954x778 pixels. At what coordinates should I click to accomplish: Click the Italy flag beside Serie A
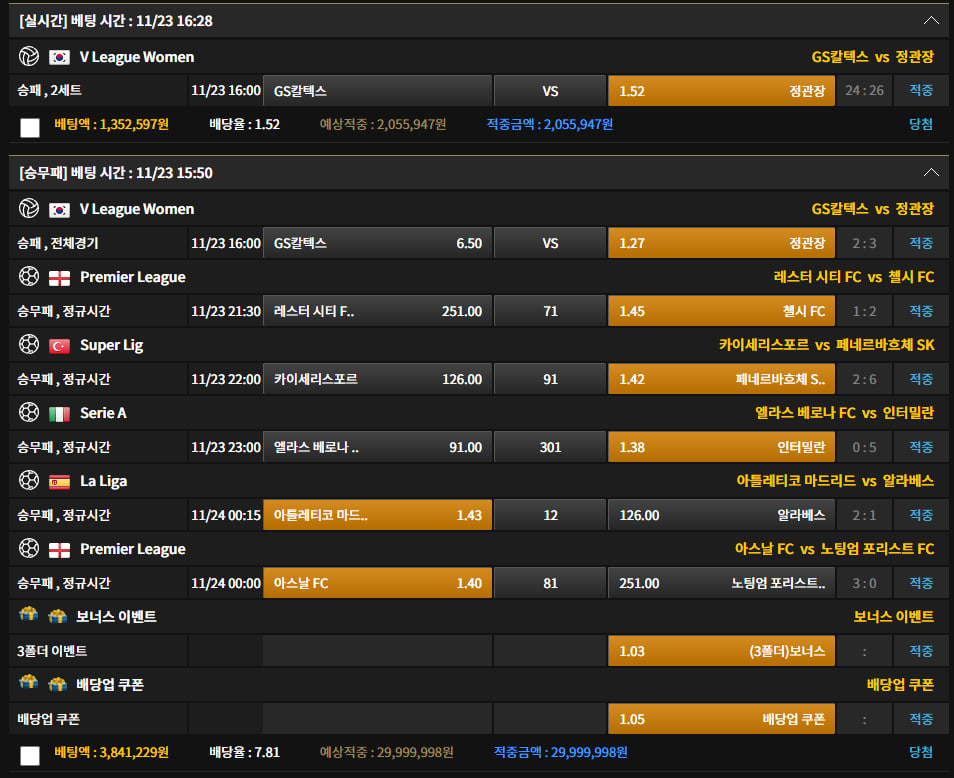click(x=59, y=413)
